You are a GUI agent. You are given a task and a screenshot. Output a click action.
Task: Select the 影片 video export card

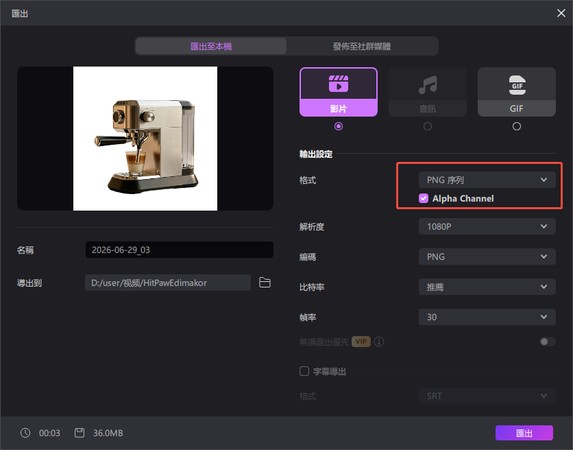(x=338, y=92)
